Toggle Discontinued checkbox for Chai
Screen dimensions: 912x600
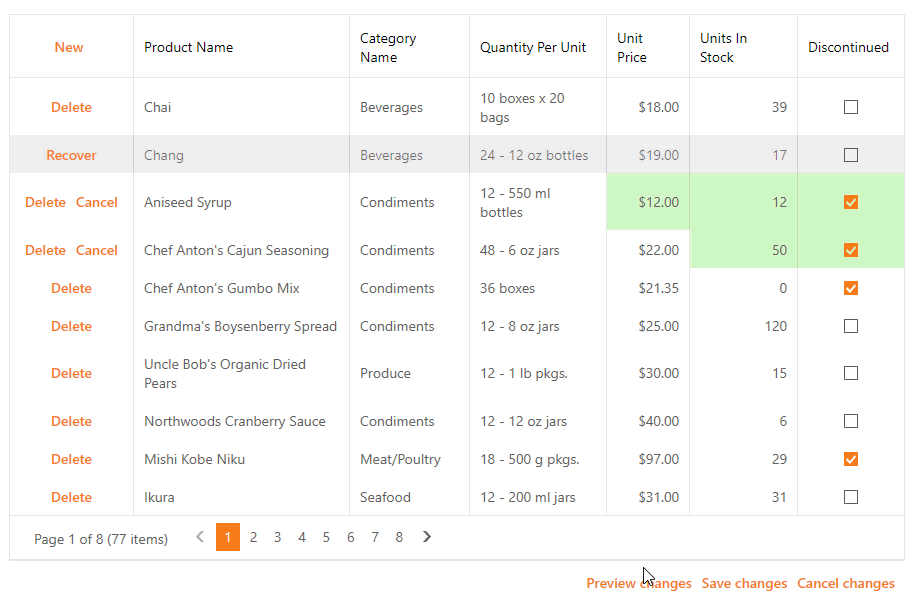(x=850, y=107)
